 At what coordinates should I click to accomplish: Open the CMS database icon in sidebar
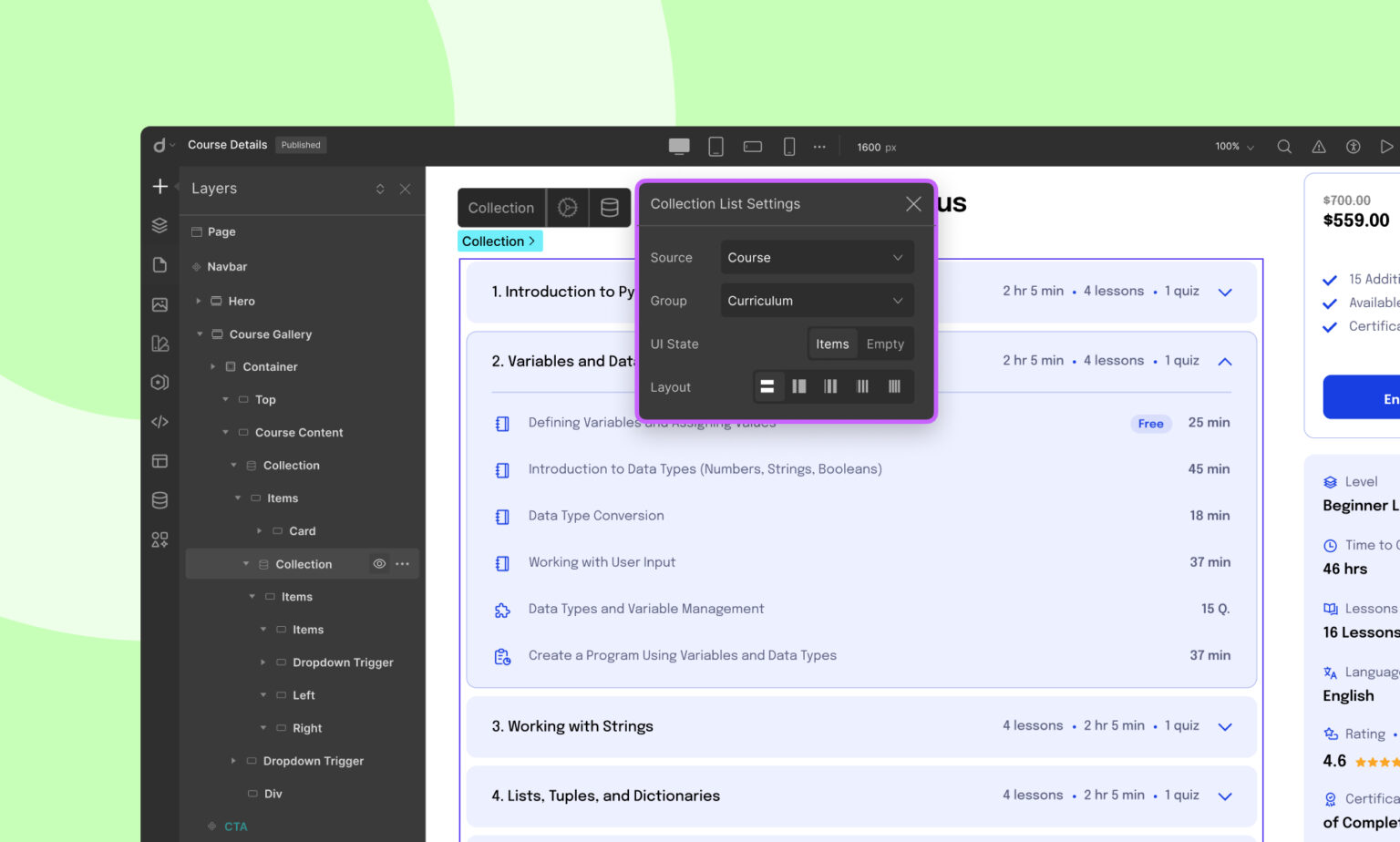[160, 500]
